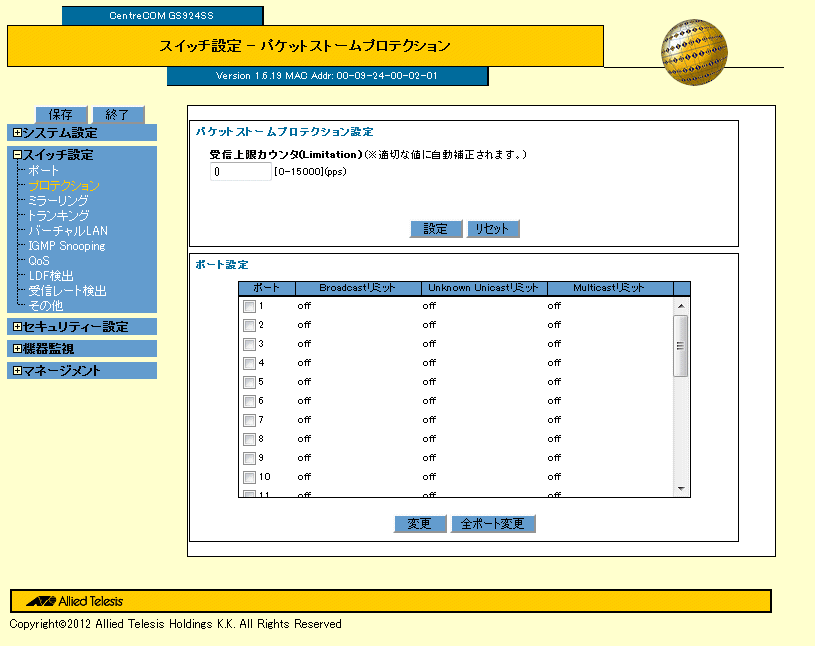Click port 1 Broadcast limit value off
This screenshot has height=646, width=815.
304,306
